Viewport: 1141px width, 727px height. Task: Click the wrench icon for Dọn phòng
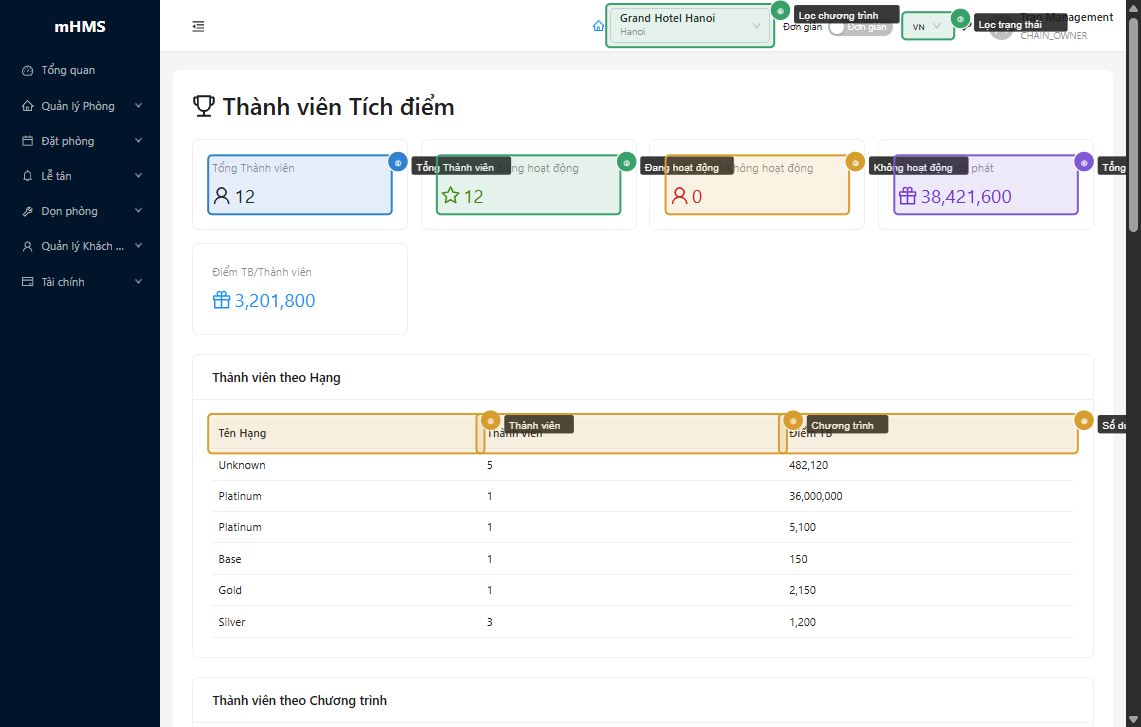coord(28,211)
